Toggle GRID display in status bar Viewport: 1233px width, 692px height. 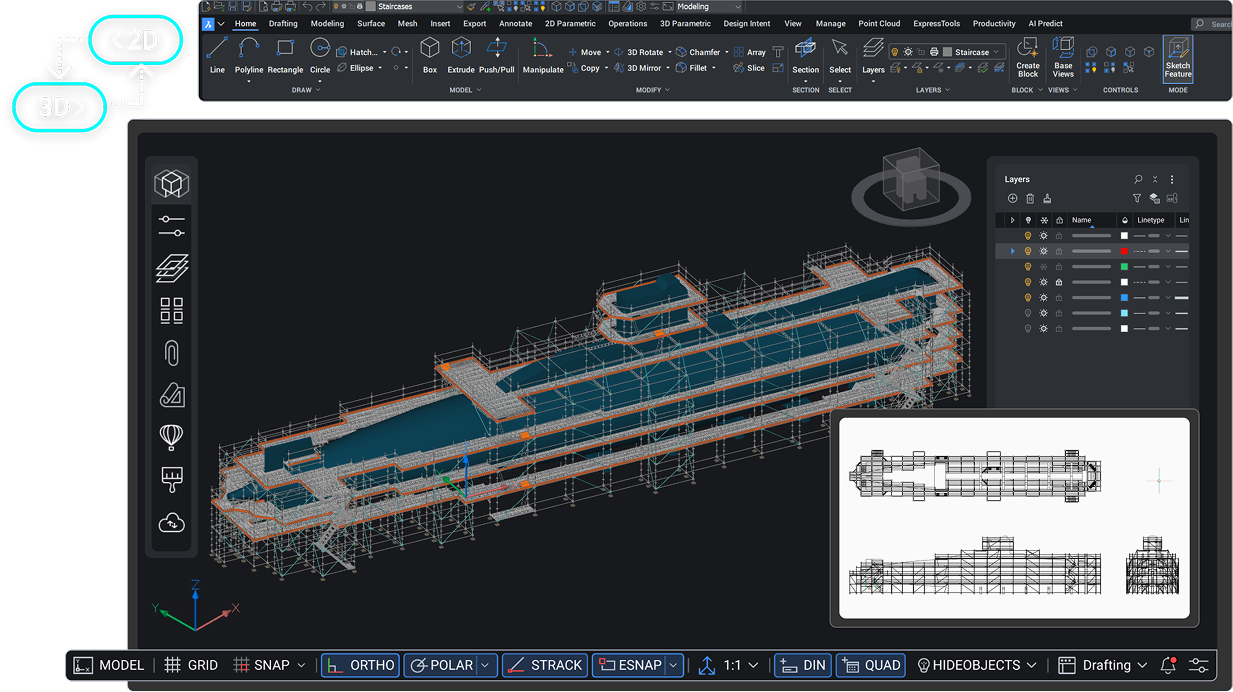[191, 665]
